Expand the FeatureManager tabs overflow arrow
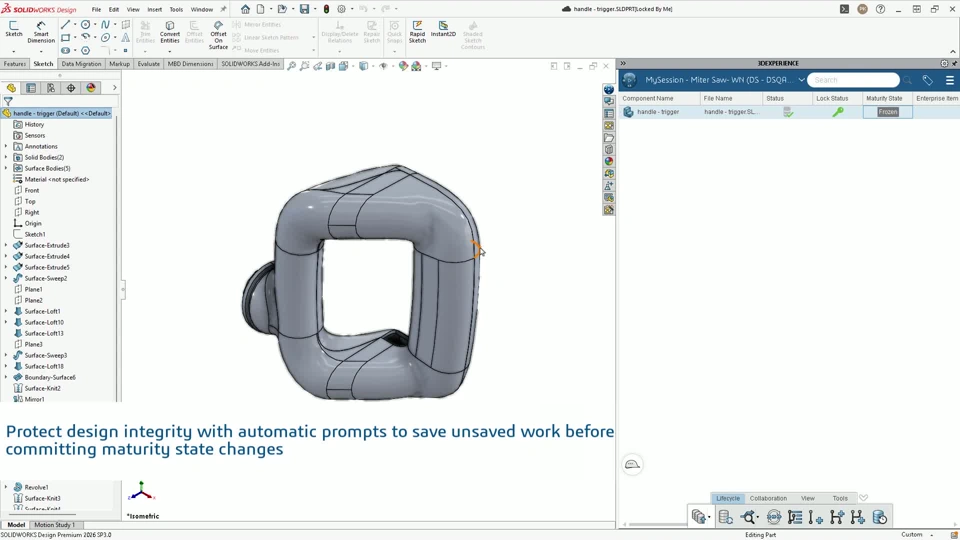 114,88
